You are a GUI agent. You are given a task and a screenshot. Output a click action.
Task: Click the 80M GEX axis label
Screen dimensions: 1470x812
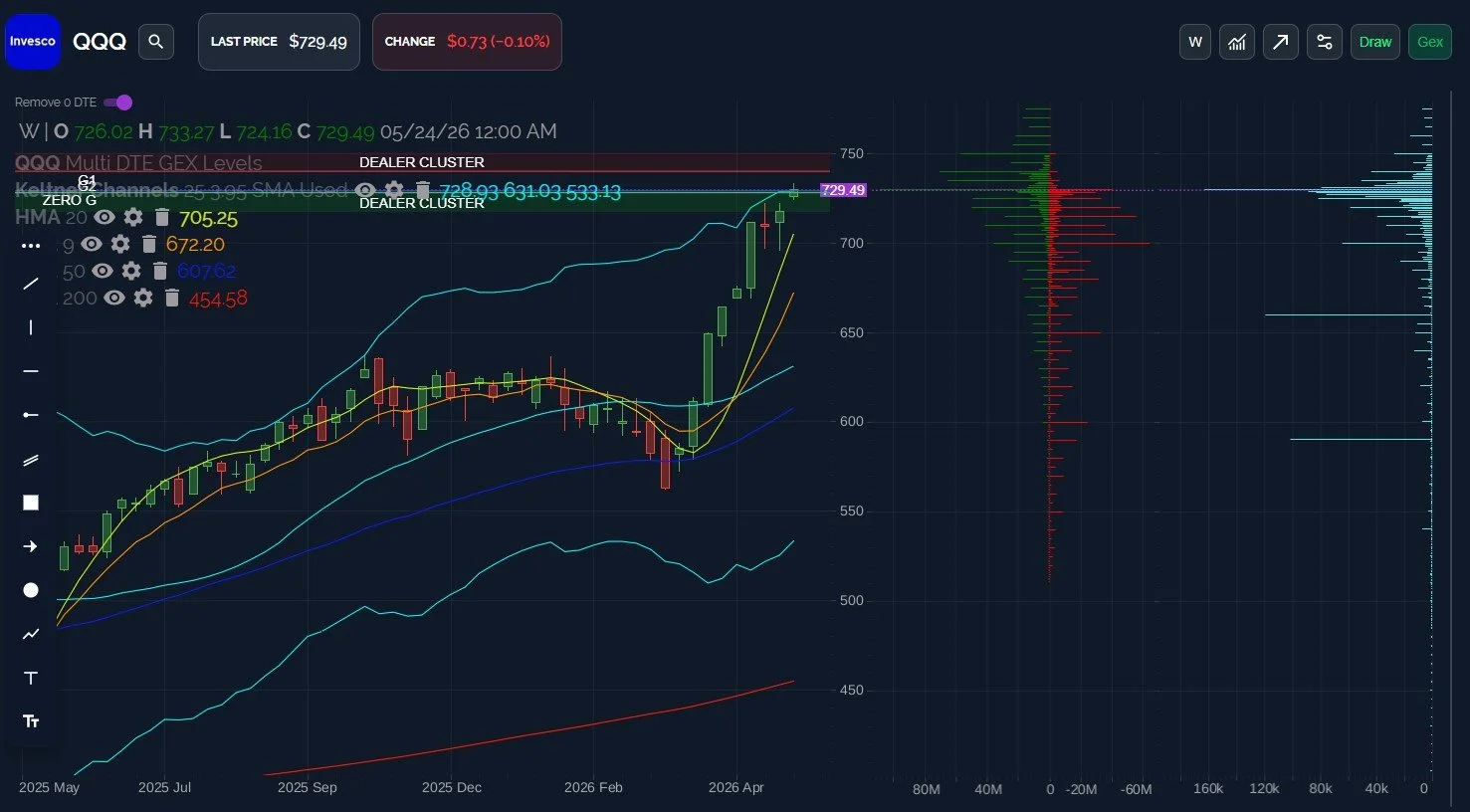[927, 789]
